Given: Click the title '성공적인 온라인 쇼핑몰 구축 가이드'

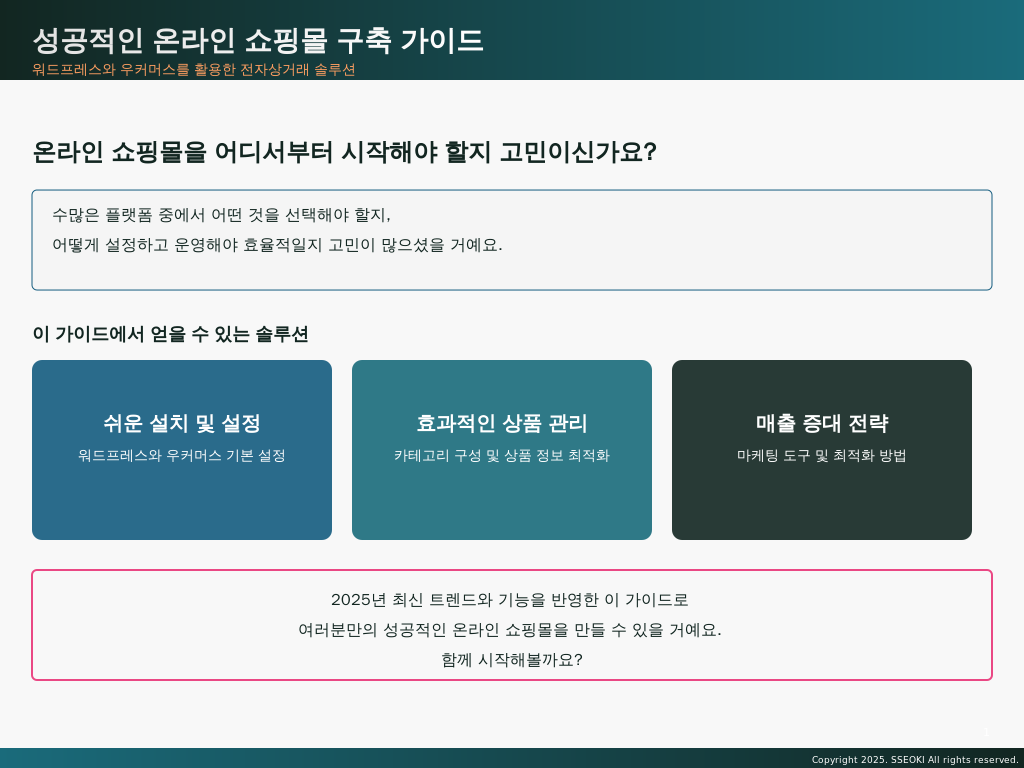Looking at the screenshot, I should tap(258, 40).
